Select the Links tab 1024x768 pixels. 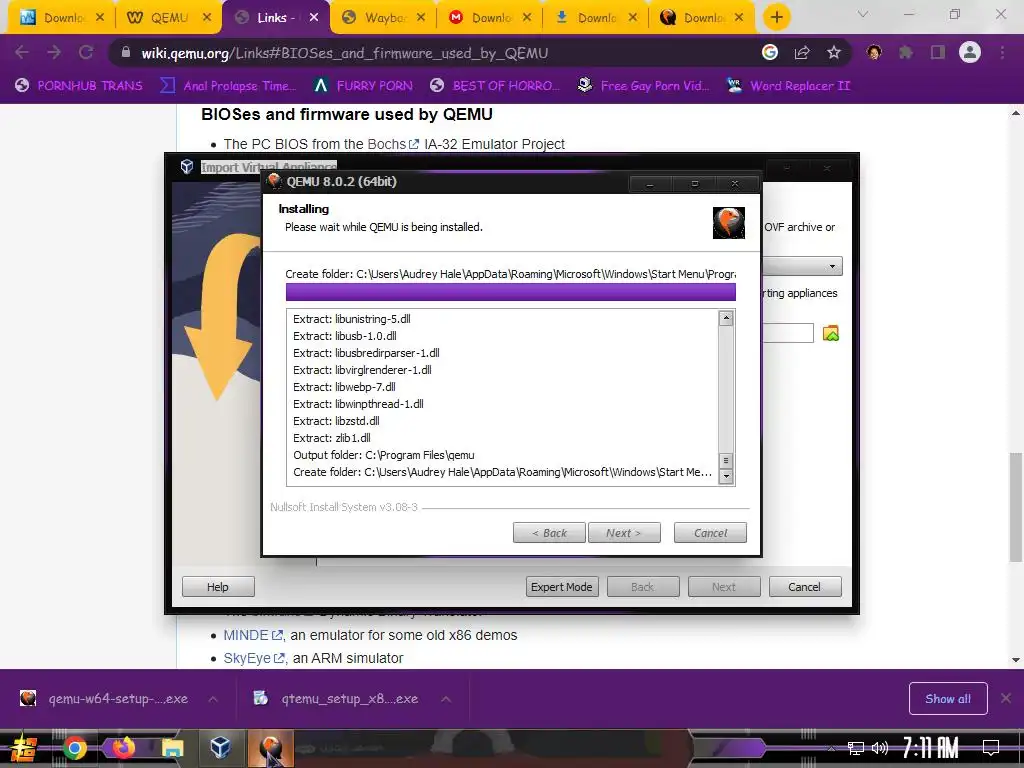(274, 18)
